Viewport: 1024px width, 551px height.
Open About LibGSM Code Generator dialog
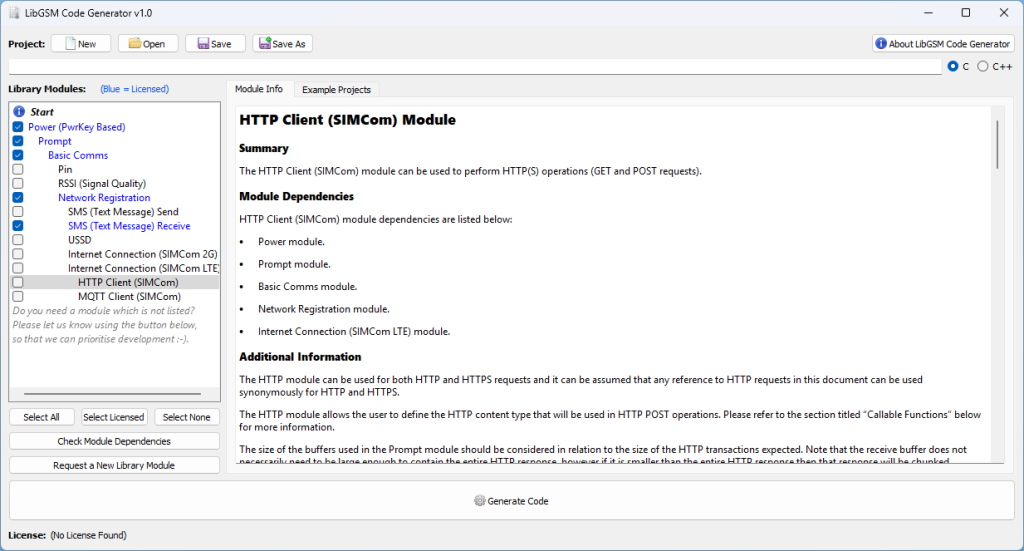pyautogui.click(x=943, y=44)
